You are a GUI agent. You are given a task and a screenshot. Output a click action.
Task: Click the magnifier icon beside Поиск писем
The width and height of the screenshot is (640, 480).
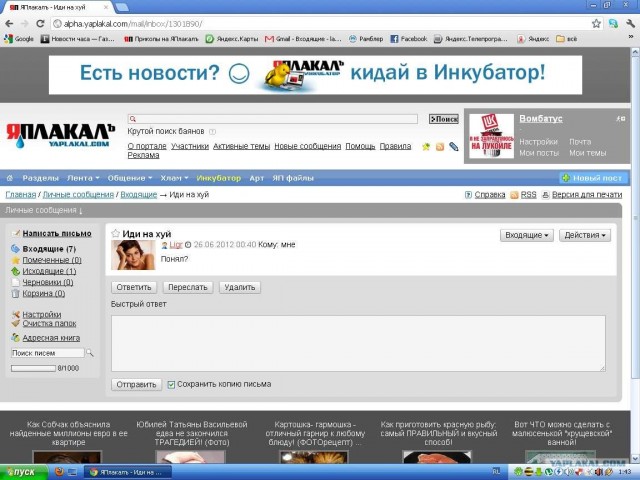(x=90, y=353)
